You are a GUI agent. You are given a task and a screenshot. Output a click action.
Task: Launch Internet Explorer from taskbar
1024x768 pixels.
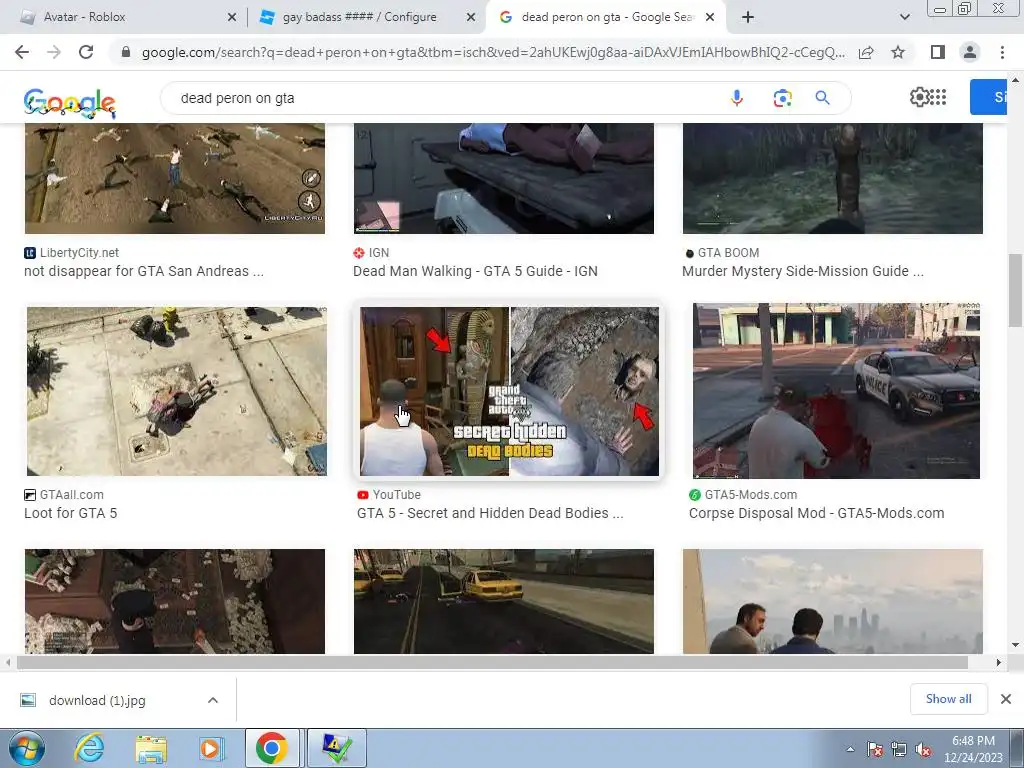89,748
